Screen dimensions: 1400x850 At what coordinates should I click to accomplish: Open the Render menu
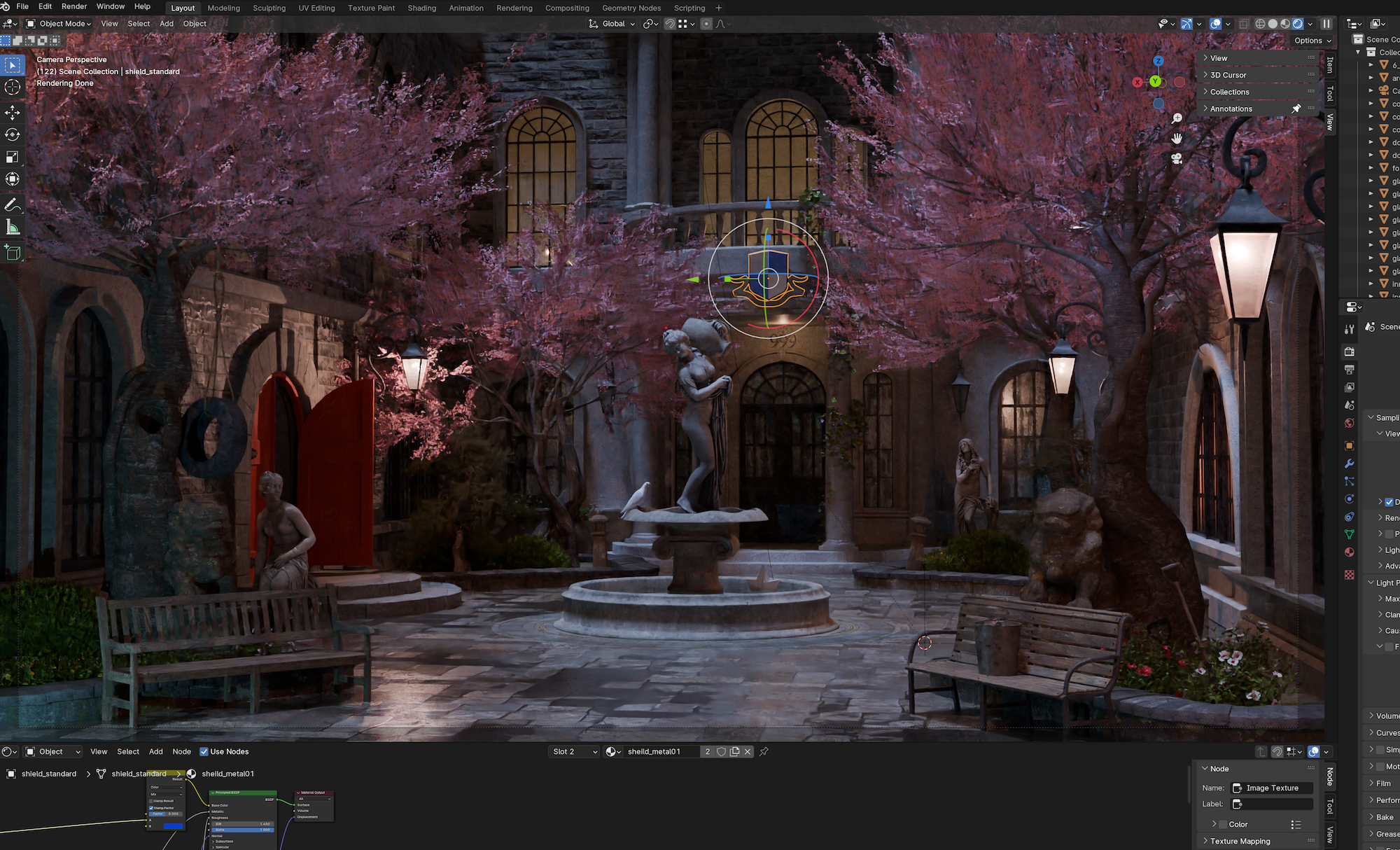(x=74, y=6)
